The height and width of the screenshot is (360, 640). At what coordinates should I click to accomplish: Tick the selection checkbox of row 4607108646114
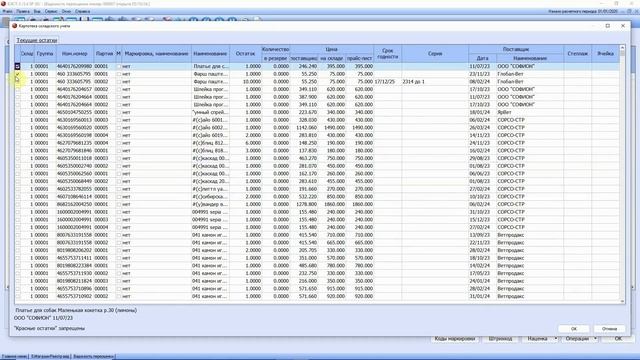click(x=18, y=197)
